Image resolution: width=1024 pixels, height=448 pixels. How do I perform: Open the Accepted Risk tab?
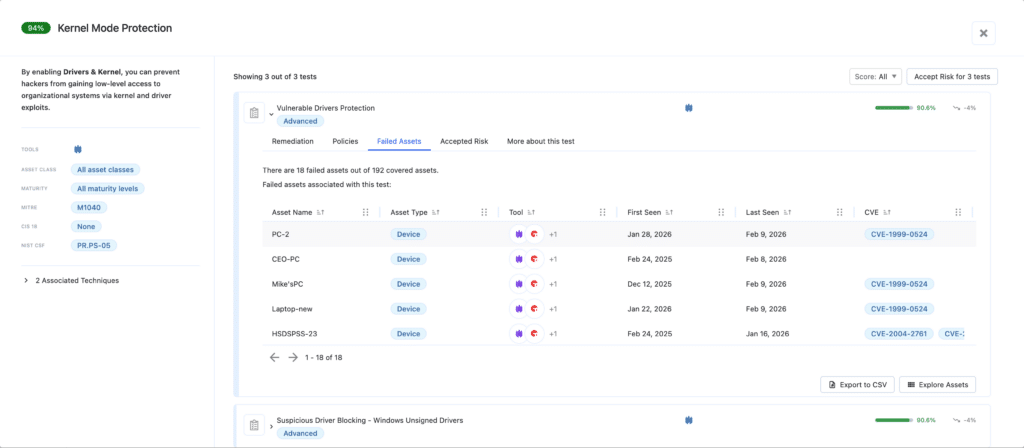pos(464,141)
